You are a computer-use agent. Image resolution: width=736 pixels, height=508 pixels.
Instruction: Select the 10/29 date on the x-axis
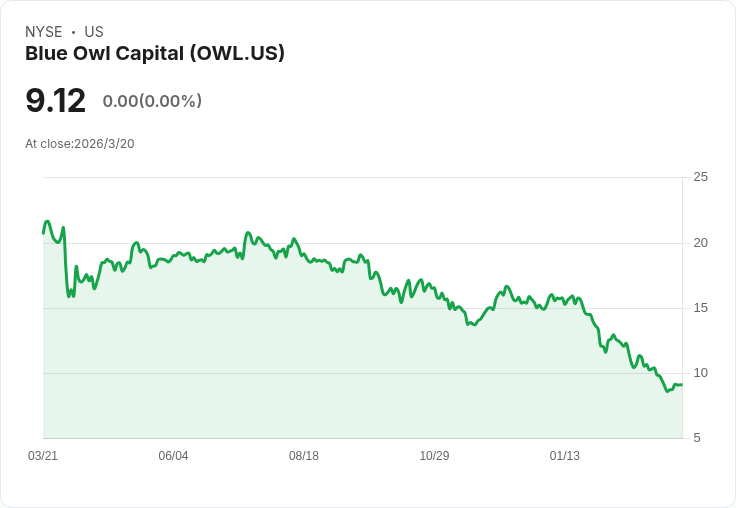[434, 456]
